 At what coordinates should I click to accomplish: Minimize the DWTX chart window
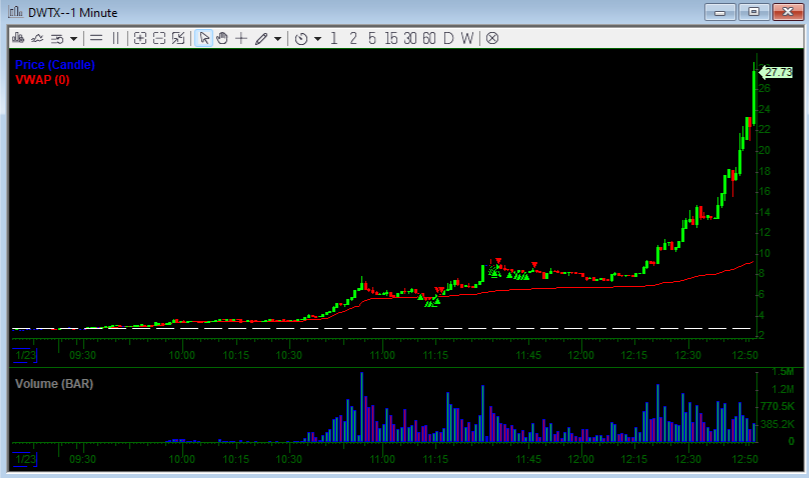click(720, 12)
